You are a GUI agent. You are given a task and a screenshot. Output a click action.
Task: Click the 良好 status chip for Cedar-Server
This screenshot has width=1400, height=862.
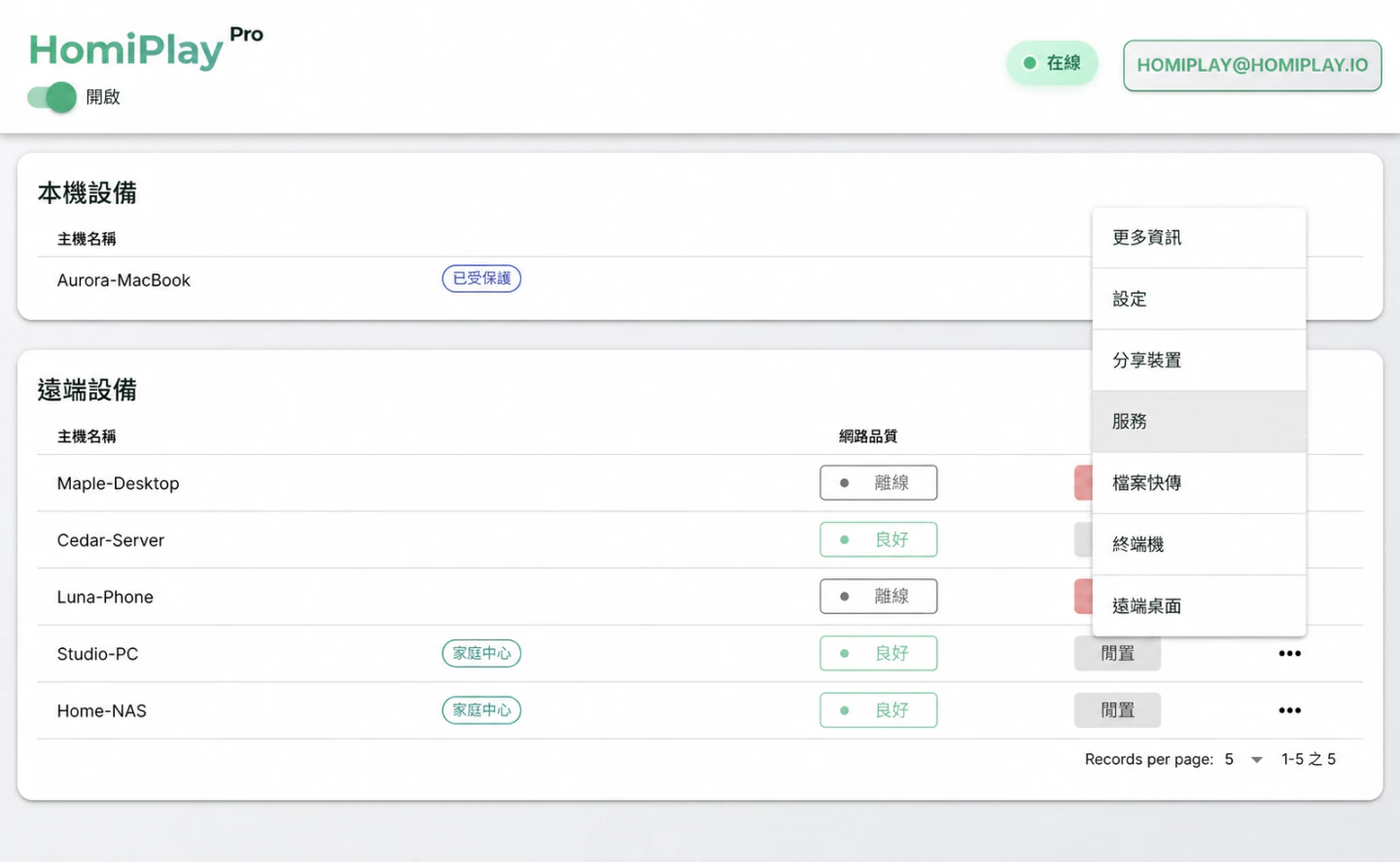coord(879,539)
